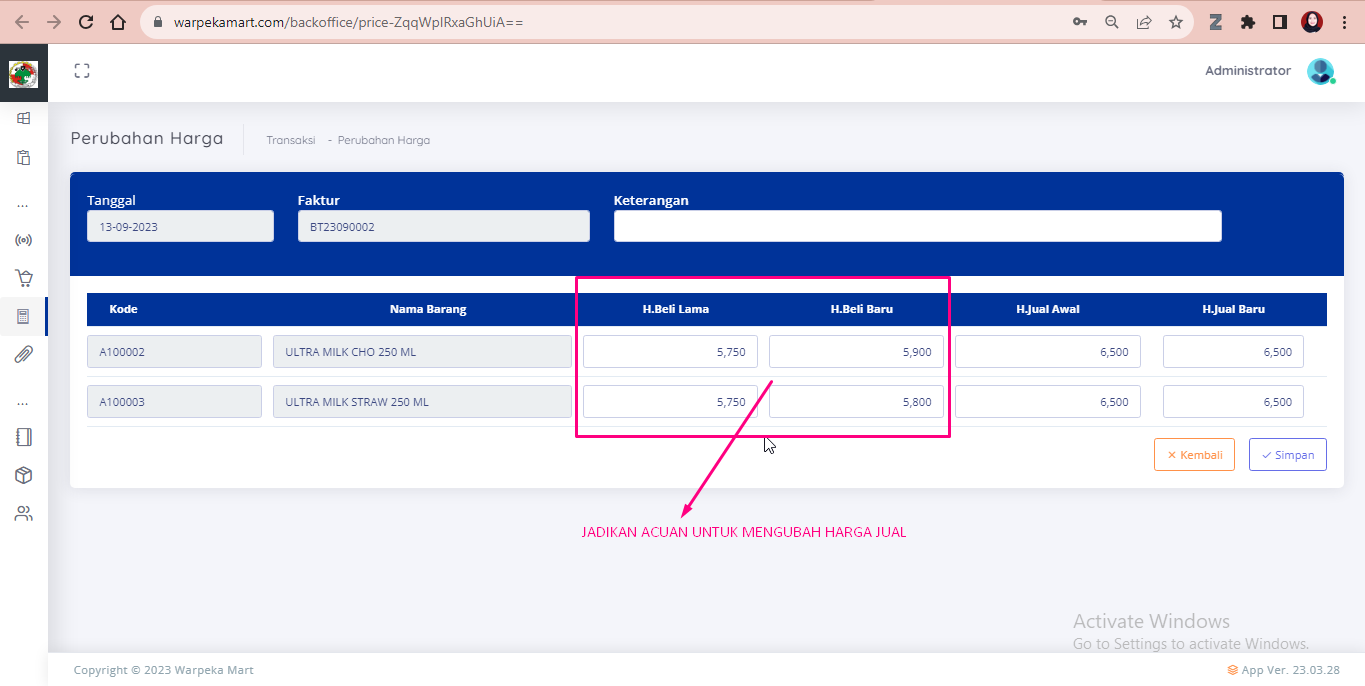
Task: Click the browser forward arrow
Action: coord(54,22)
